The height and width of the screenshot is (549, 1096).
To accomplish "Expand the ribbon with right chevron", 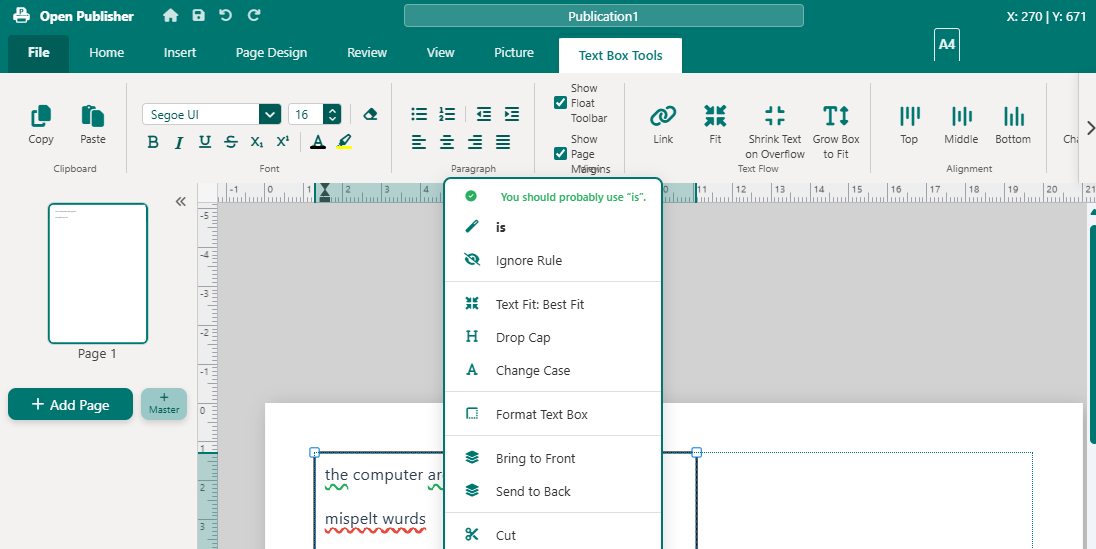I will [1090, 127].
